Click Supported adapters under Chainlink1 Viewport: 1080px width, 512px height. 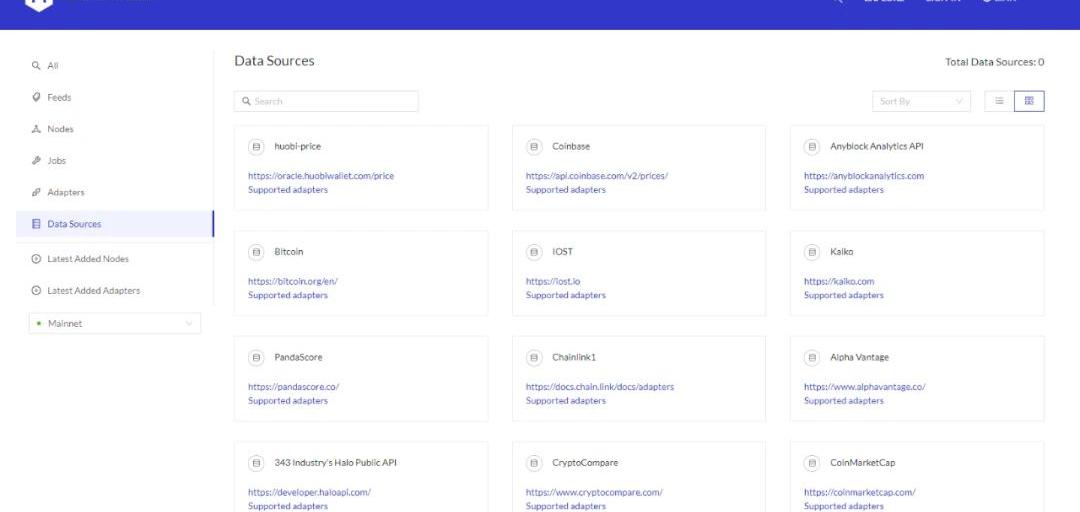565,401
